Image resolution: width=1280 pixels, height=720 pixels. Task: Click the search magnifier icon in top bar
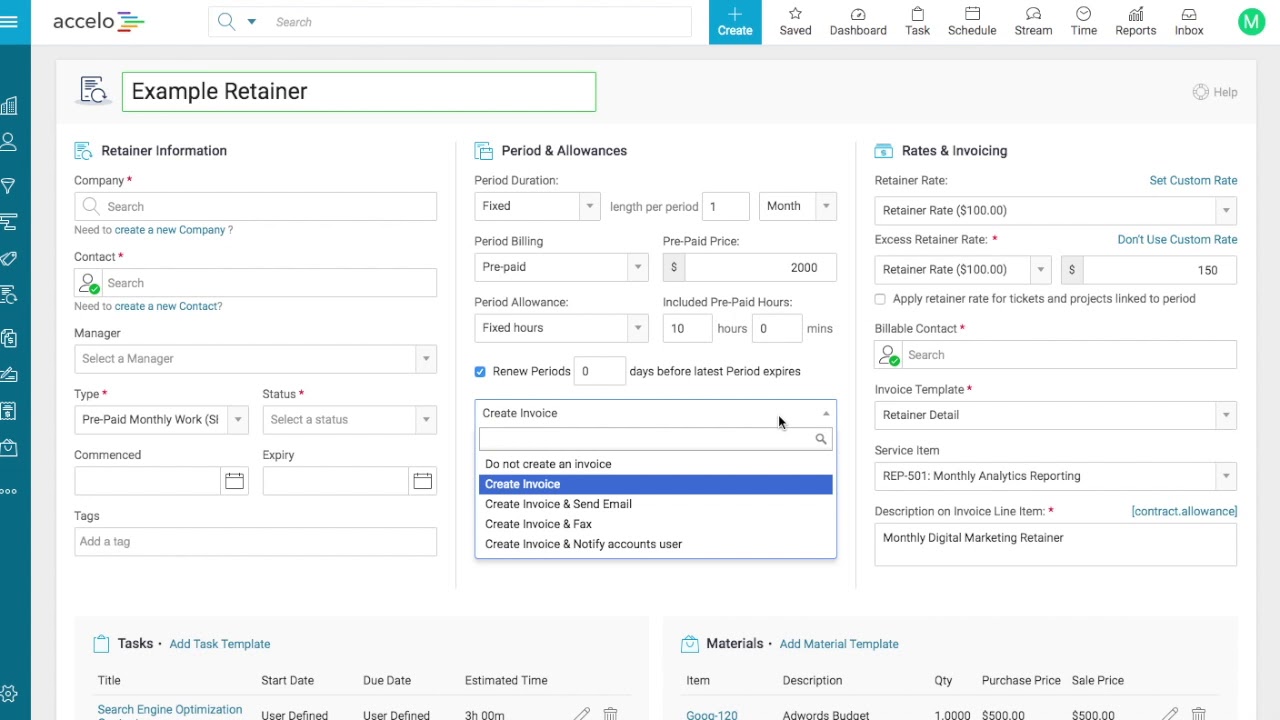click(x=226, y=21)
